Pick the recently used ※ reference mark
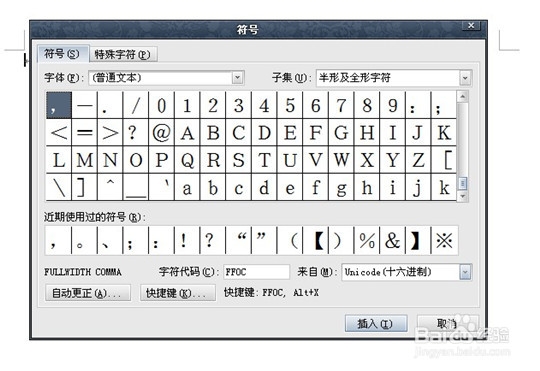Viewport: 540px width, 371px height. pos(444,240)
